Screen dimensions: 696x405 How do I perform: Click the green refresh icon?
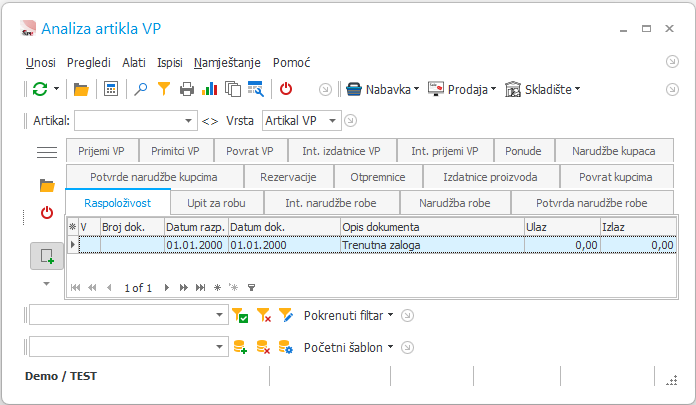click(x=40, y=89)
